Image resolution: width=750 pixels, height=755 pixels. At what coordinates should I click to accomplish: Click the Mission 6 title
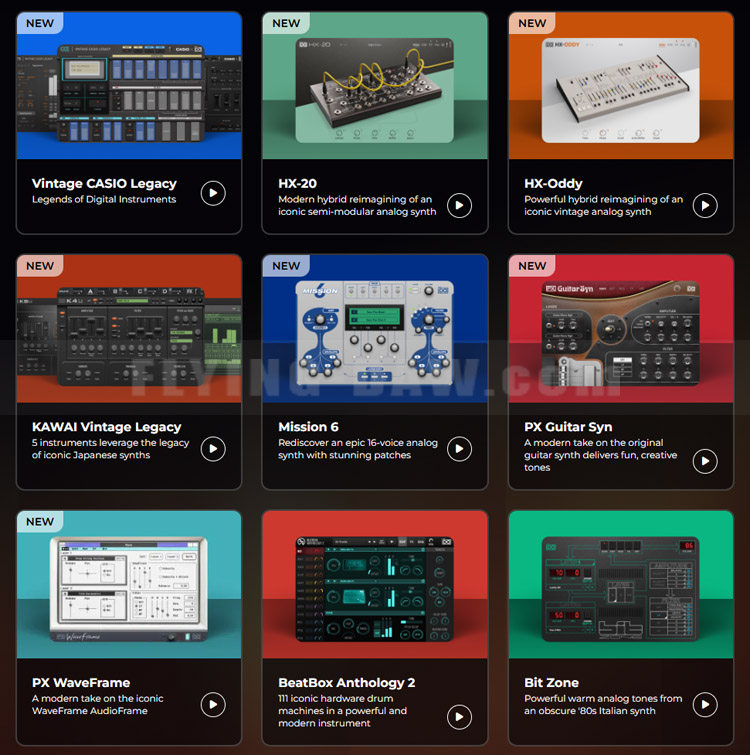[308, 427]
